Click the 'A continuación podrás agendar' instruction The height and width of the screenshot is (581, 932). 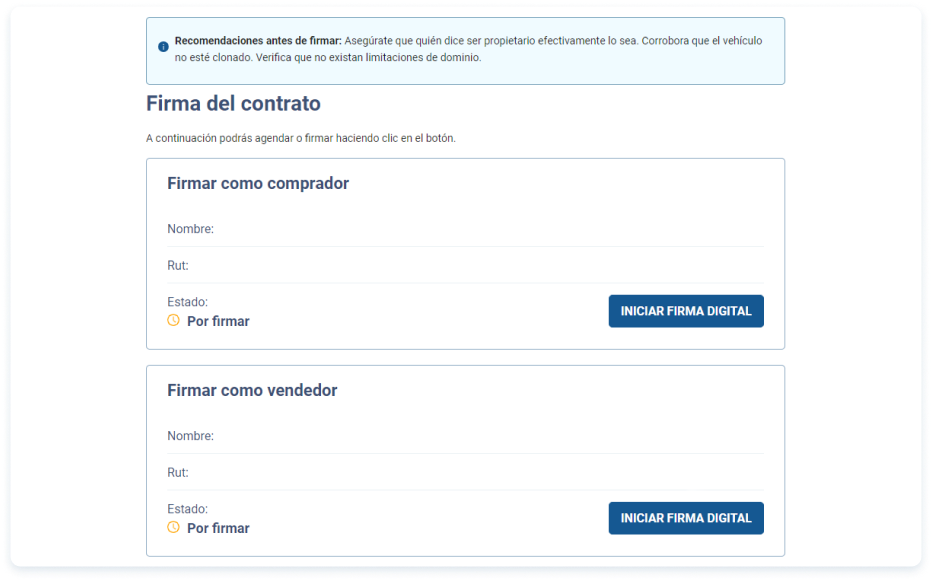pos(300,138)
